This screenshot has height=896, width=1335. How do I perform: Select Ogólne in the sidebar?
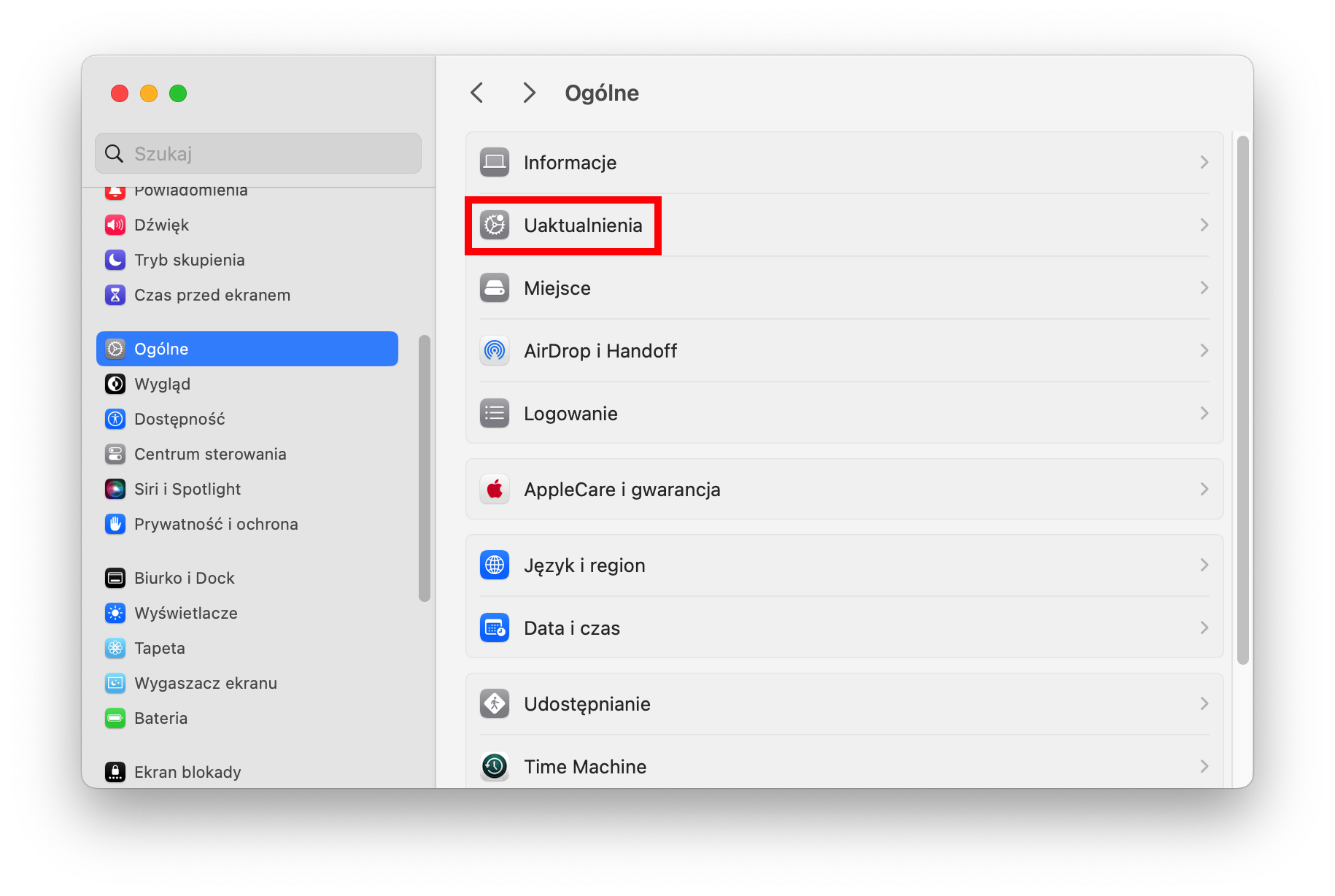click(247, 349)
